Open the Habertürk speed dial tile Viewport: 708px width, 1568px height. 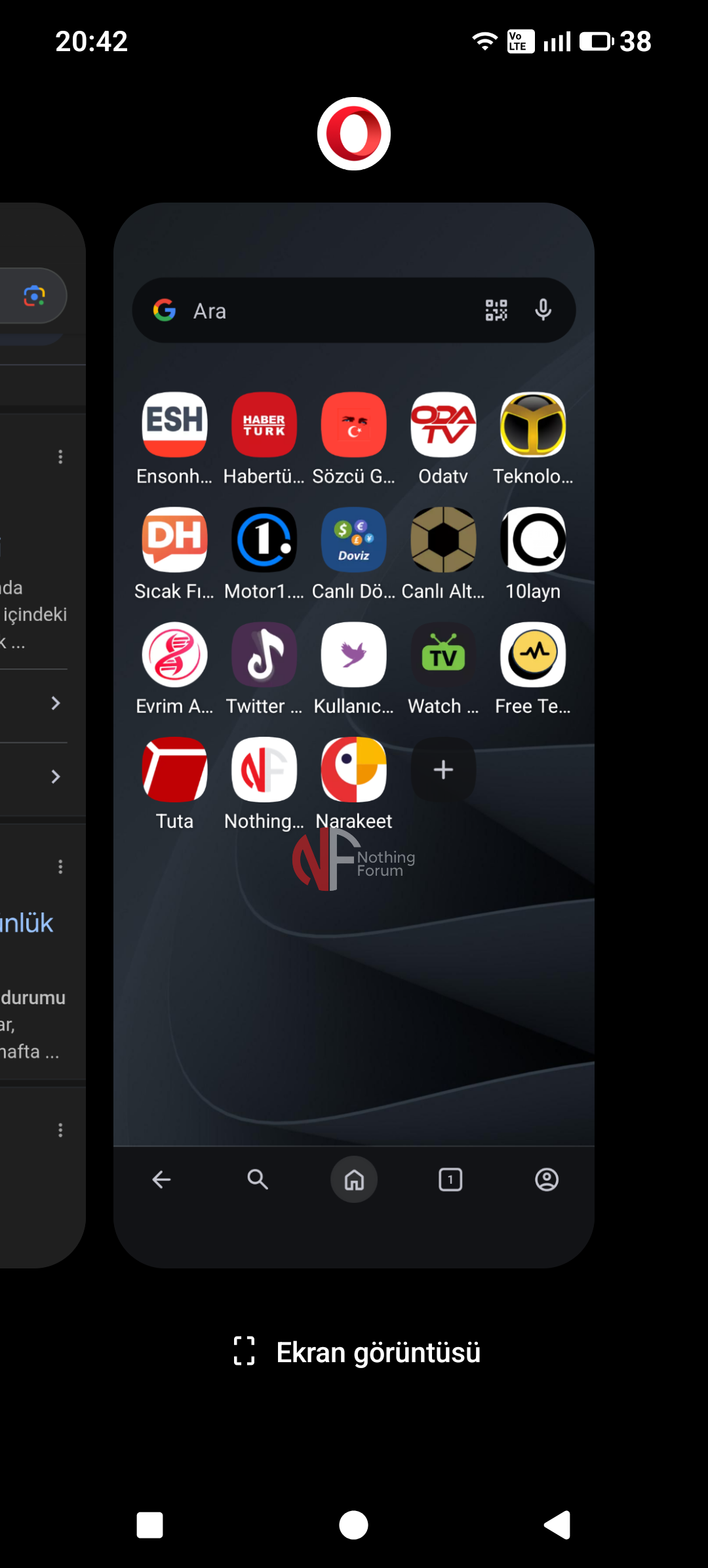click(x=264, y=425)
